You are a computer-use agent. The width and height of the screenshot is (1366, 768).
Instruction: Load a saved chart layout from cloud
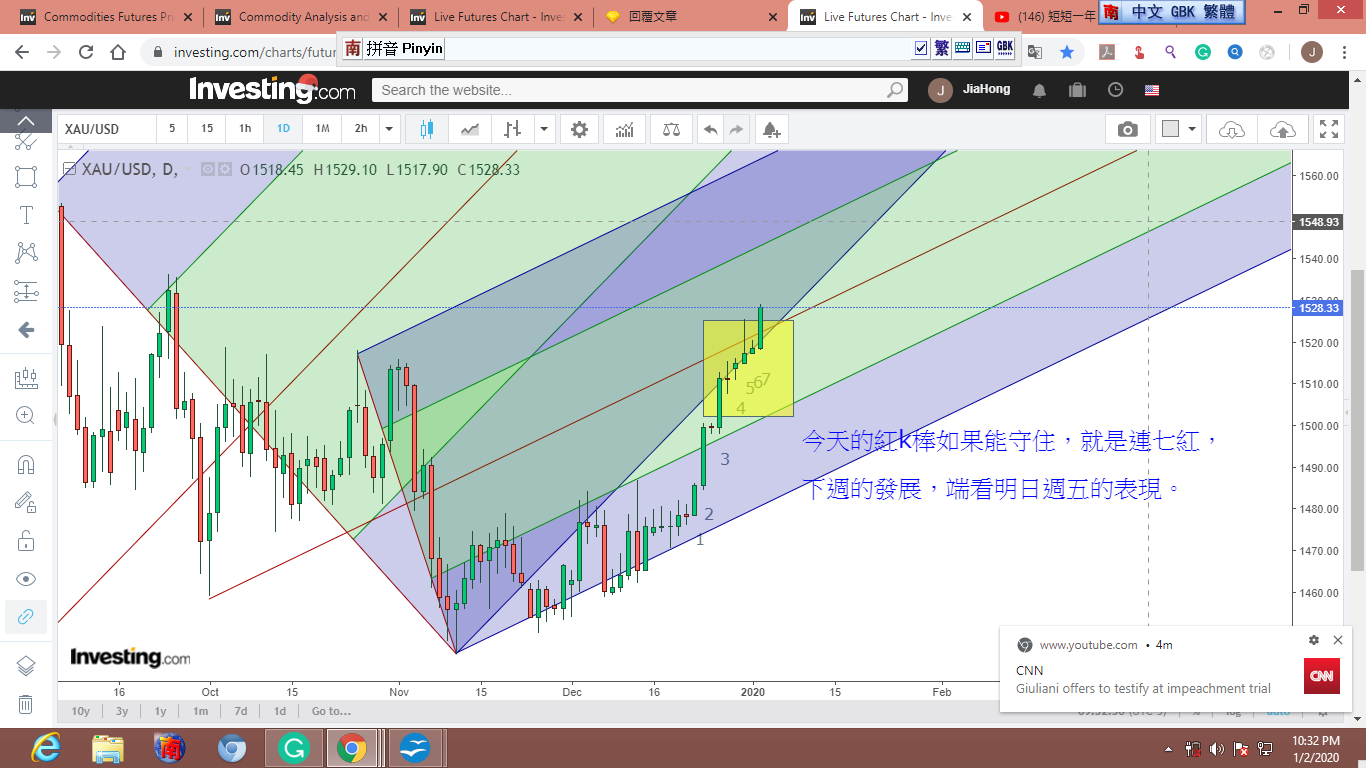1232,129
